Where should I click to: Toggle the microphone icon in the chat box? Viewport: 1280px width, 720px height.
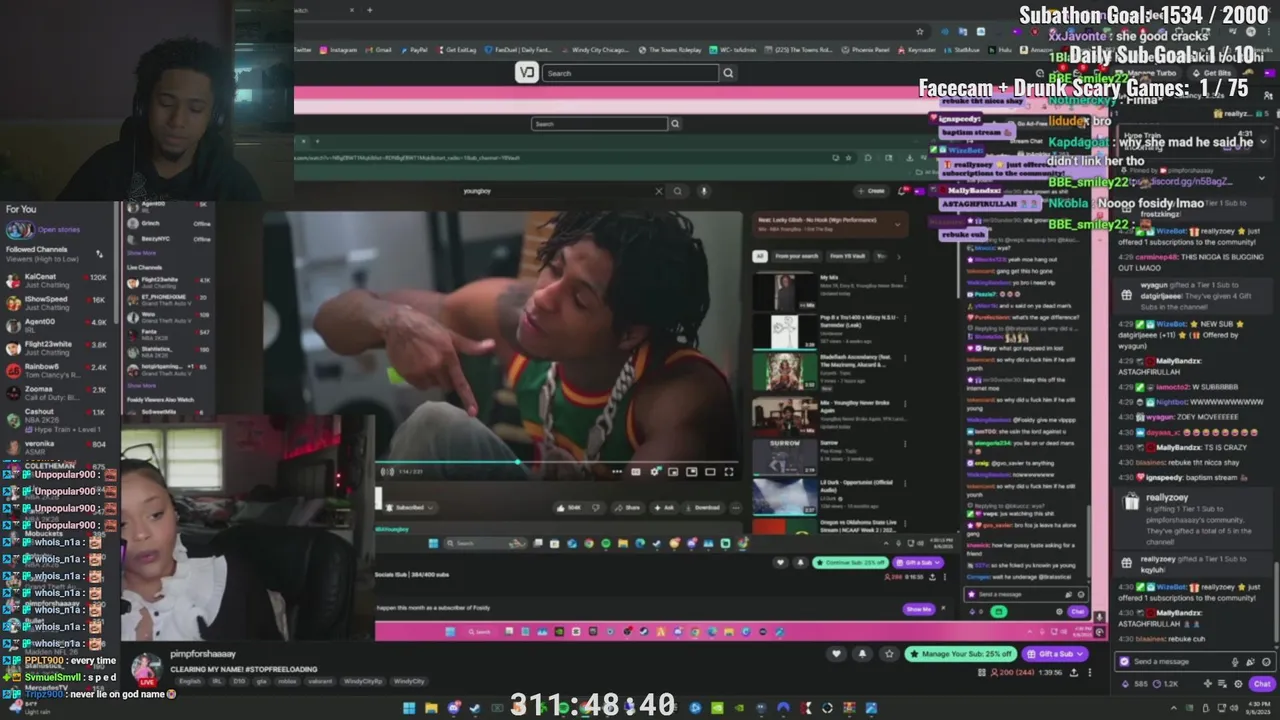(1236, 662)
